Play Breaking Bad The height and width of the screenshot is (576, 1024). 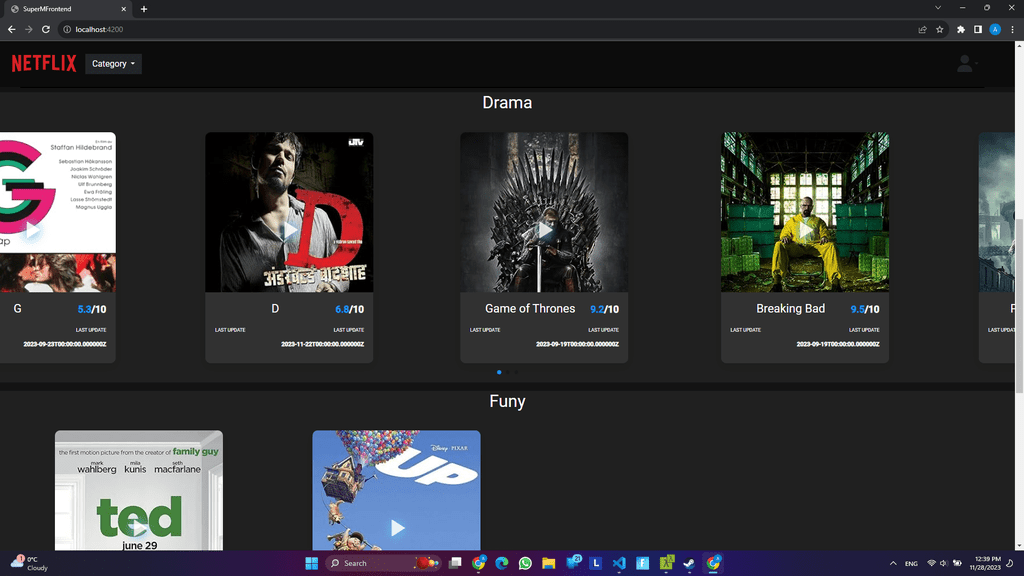click(x=805, y=230)
